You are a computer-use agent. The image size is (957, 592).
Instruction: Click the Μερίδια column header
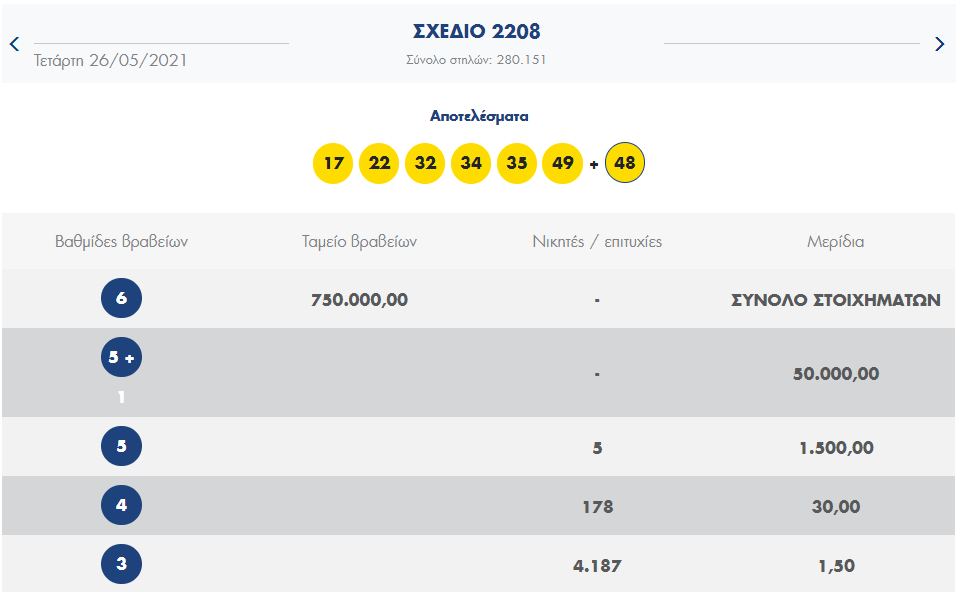click(835, 241)
